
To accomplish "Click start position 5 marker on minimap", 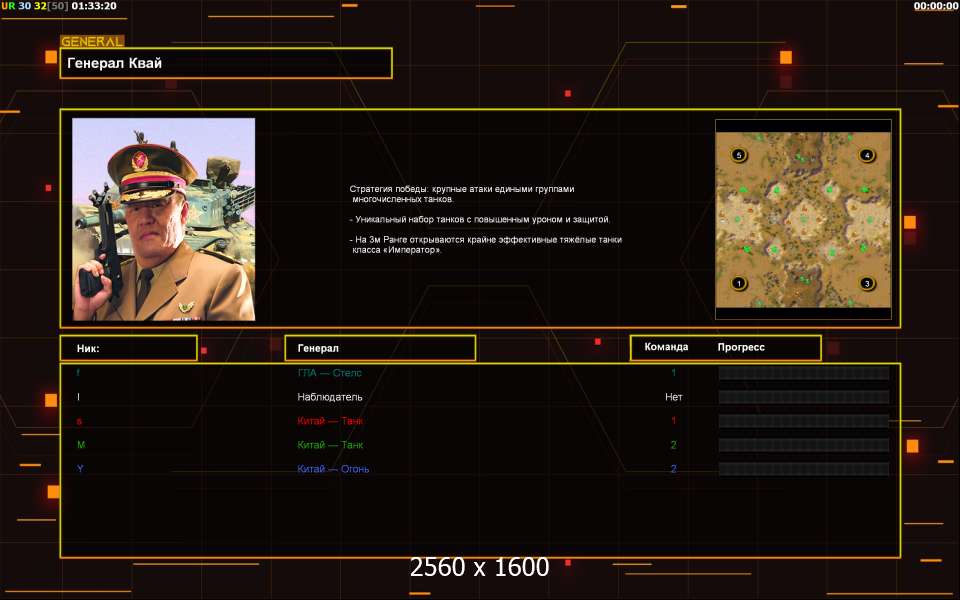I will click(x=739, y=155).
